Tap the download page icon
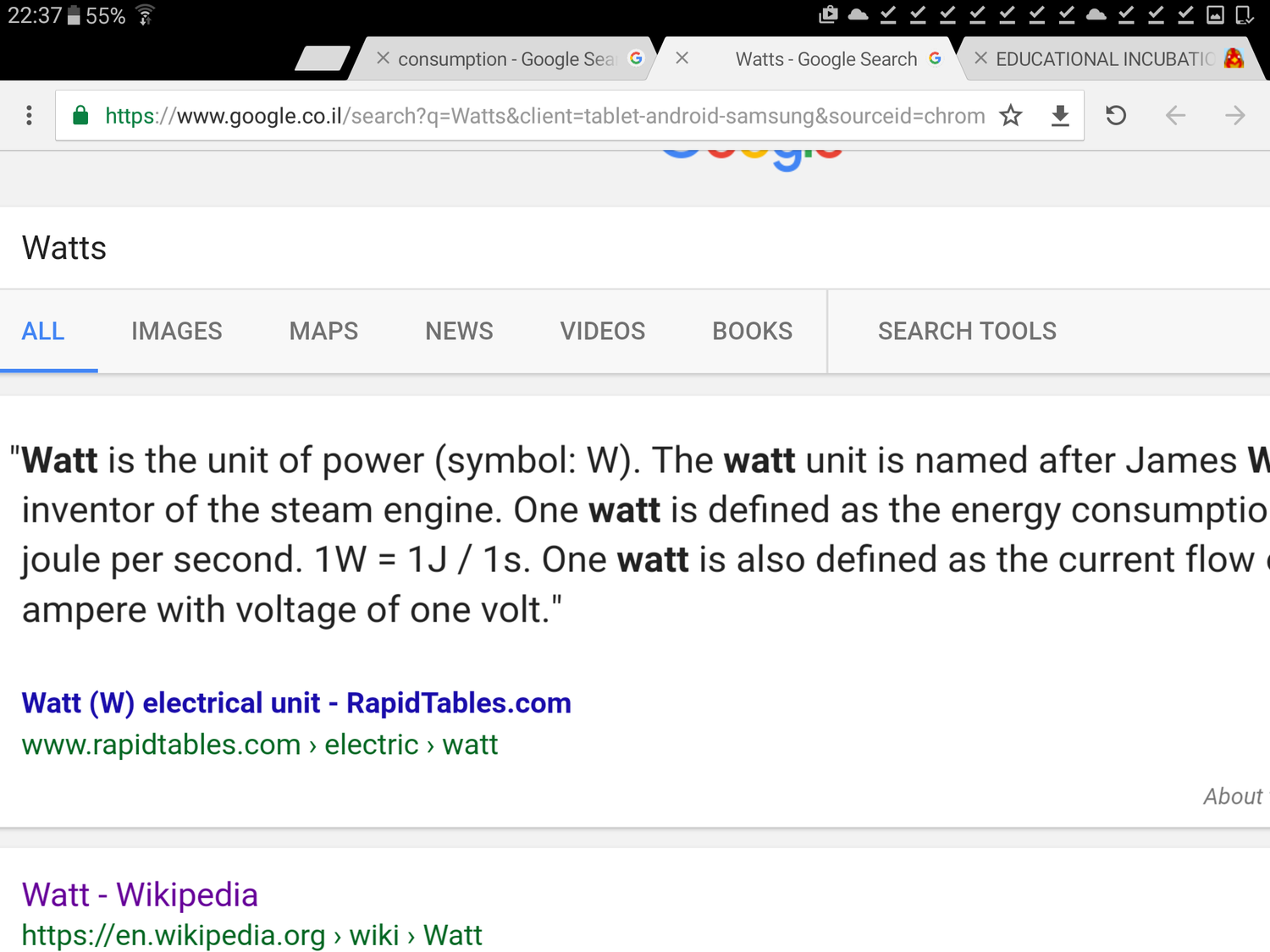The height and width of the screenshot is (952, 1270). pyautogui.click(x=1059, y=115)
